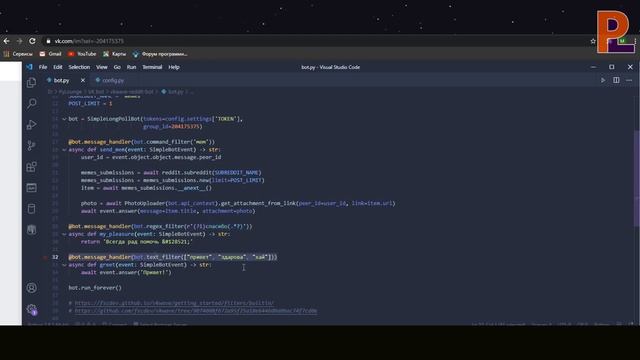Place cursor on highlighted text_filter line
640x360 pixels.
click(173, 257)
